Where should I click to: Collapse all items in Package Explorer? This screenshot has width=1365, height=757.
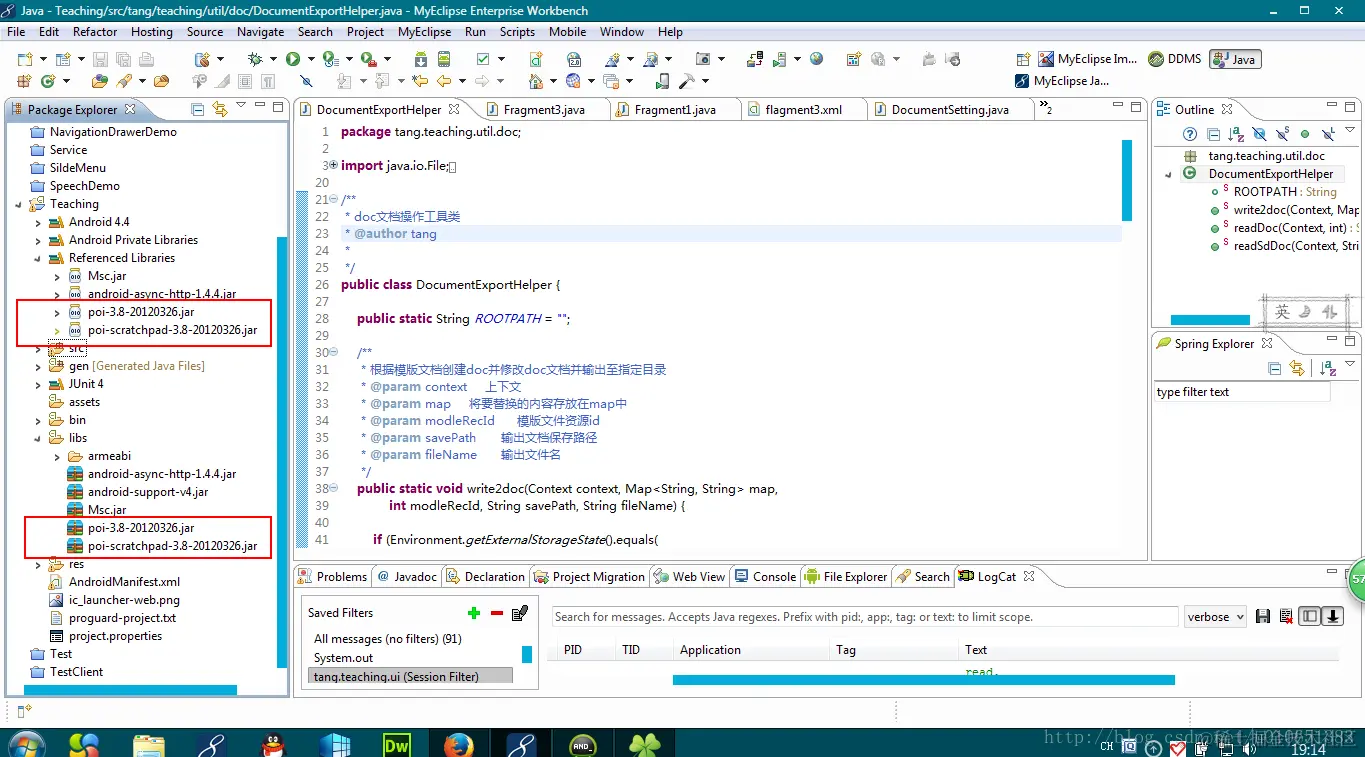coord(198,109)
